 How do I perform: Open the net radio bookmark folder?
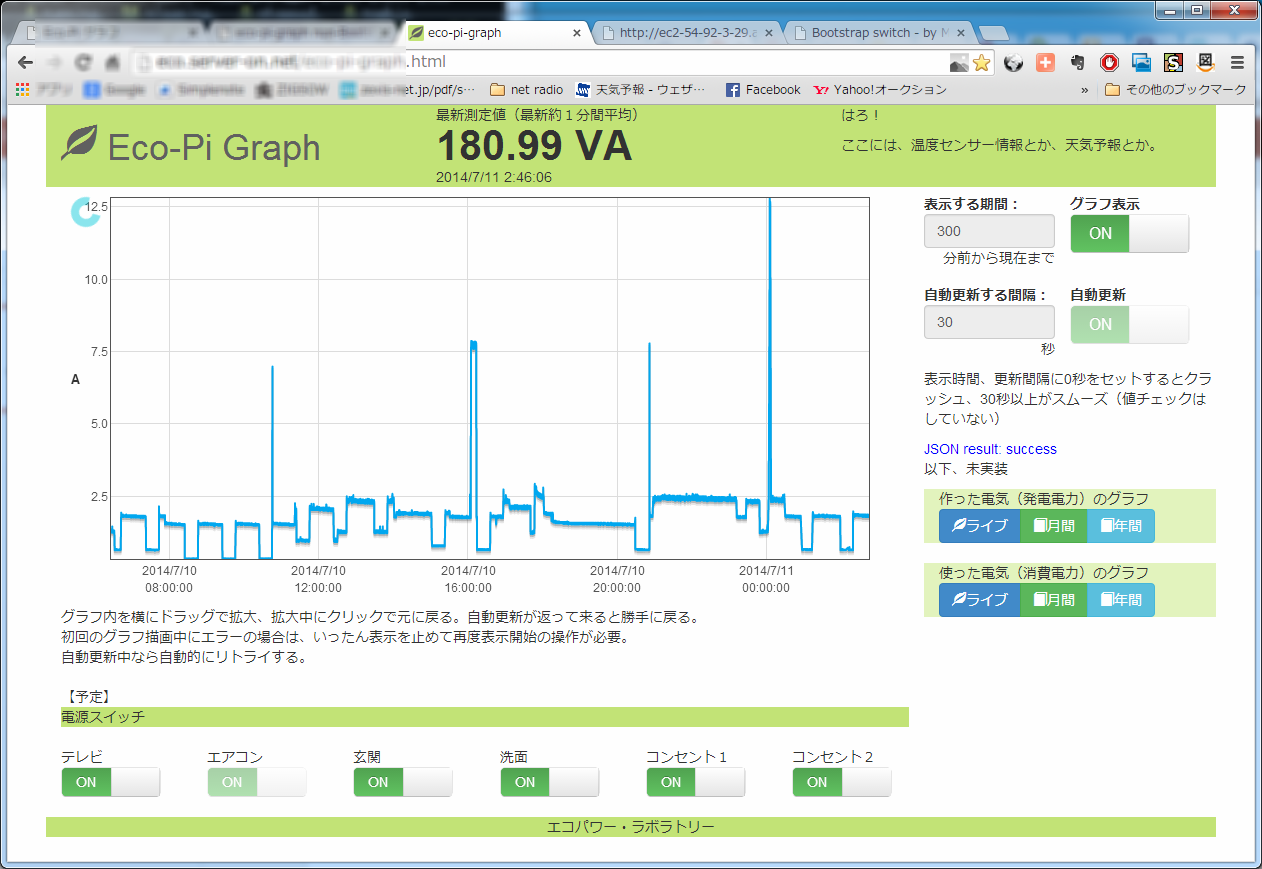point(526,90)
